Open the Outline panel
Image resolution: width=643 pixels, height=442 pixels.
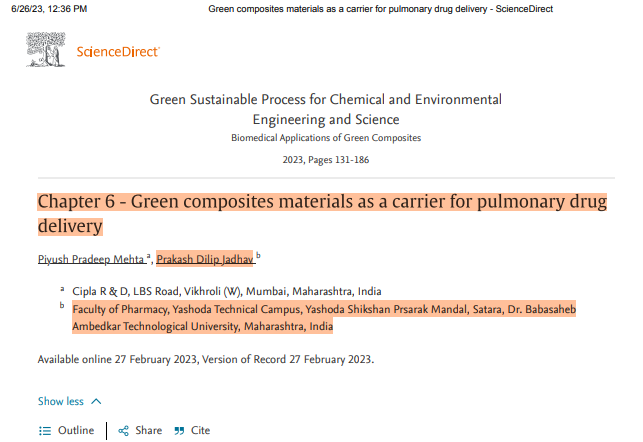(76, 431)
